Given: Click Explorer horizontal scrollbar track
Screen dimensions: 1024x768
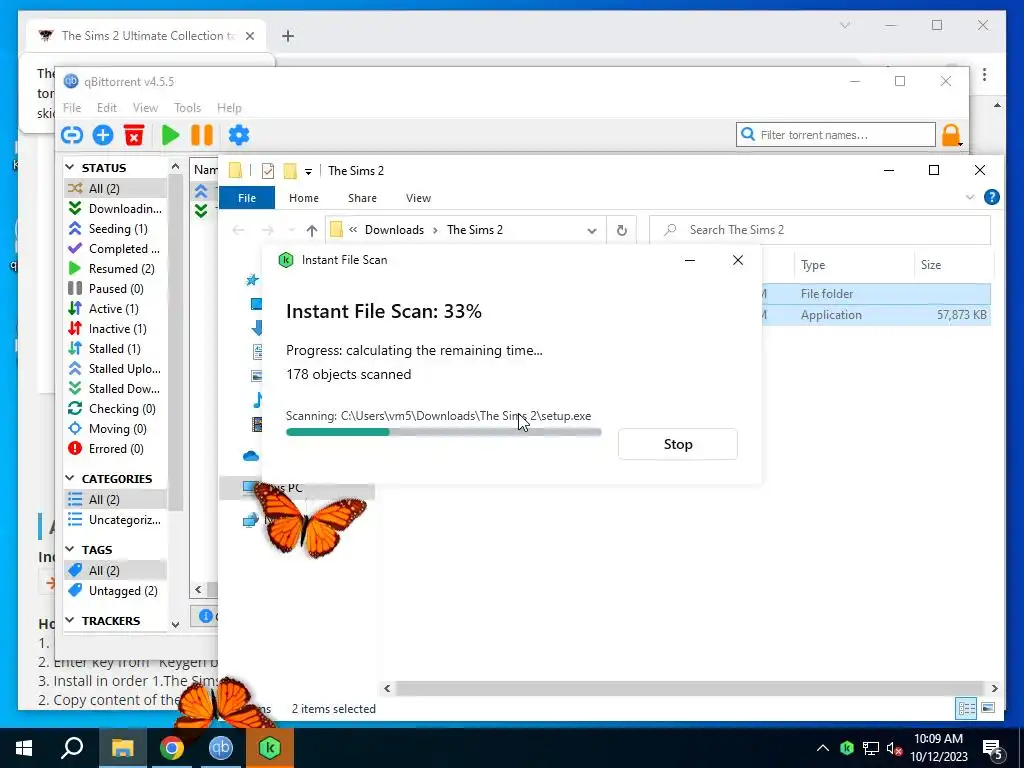Looking at the screenshot, I should (x=690, y=688).
